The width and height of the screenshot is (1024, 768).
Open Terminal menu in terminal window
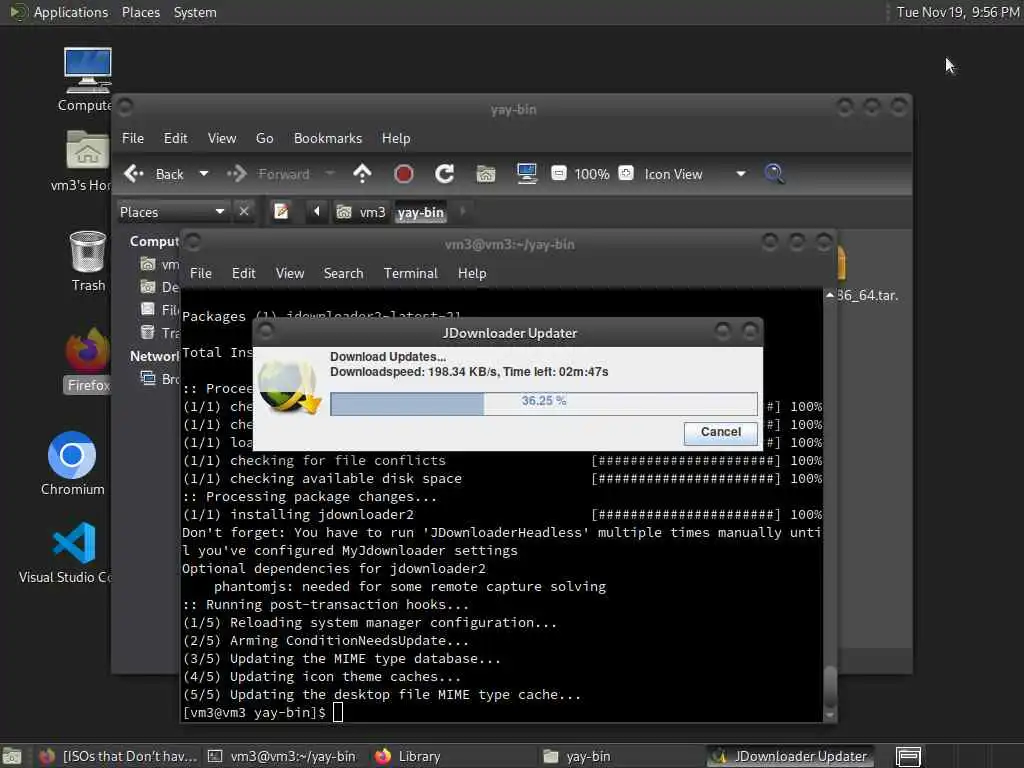[x=411, y=274]
